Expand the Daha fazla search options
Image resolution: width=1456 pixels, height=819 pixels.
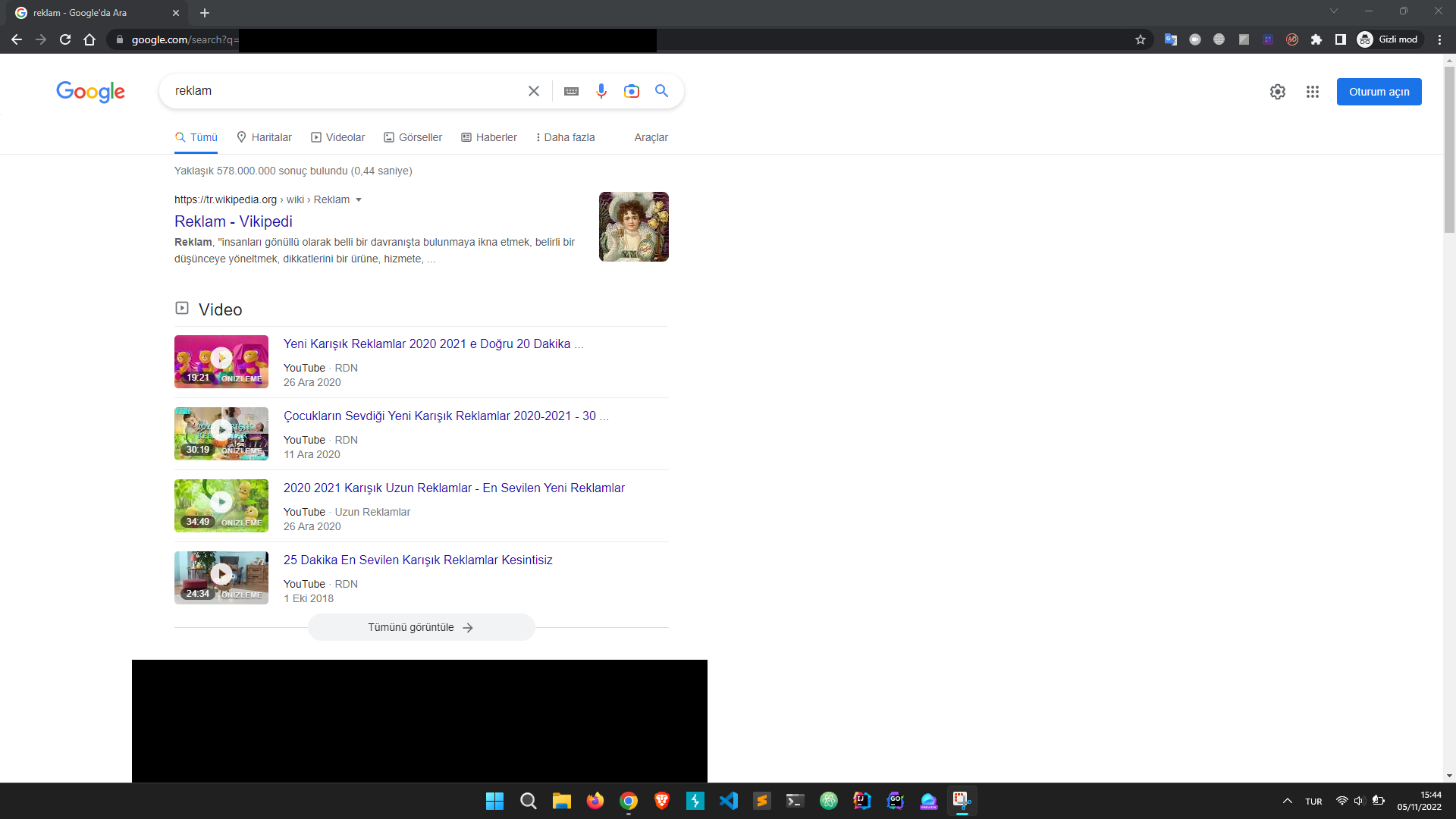[565, 137]
